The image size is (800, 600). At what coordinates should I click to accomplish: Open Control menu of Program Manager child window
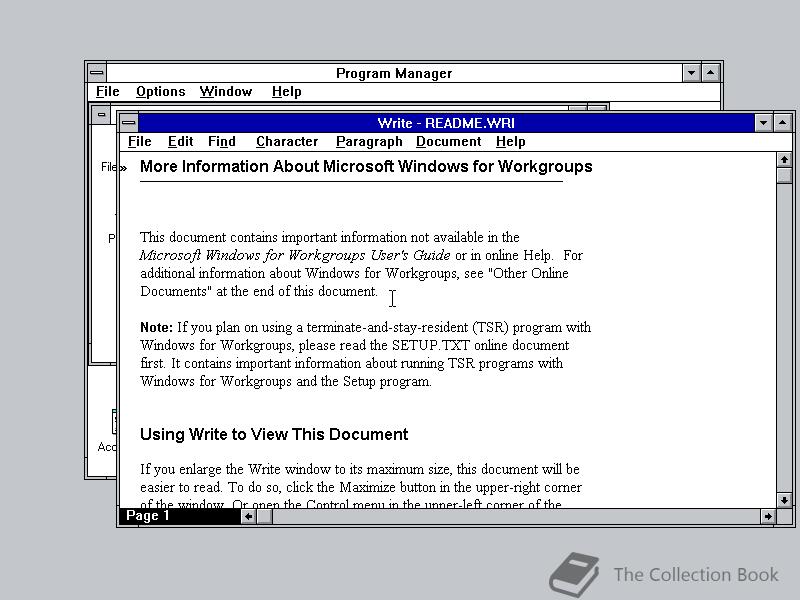[x=102, y=115]
